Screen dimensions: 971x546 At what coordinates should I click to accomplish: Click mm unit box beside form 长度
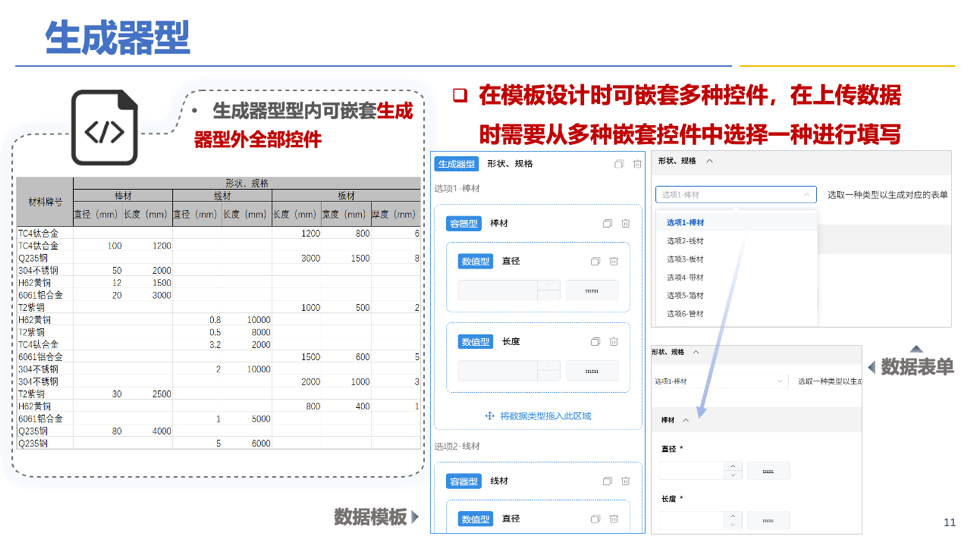pyautogui.click(x=768, y=521)
